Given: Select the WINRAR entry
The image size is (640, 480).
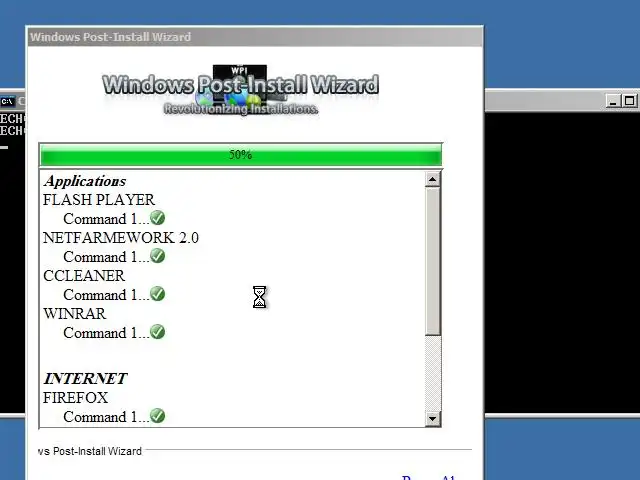Looking at the screenshot, I should (x=74, y=313).
